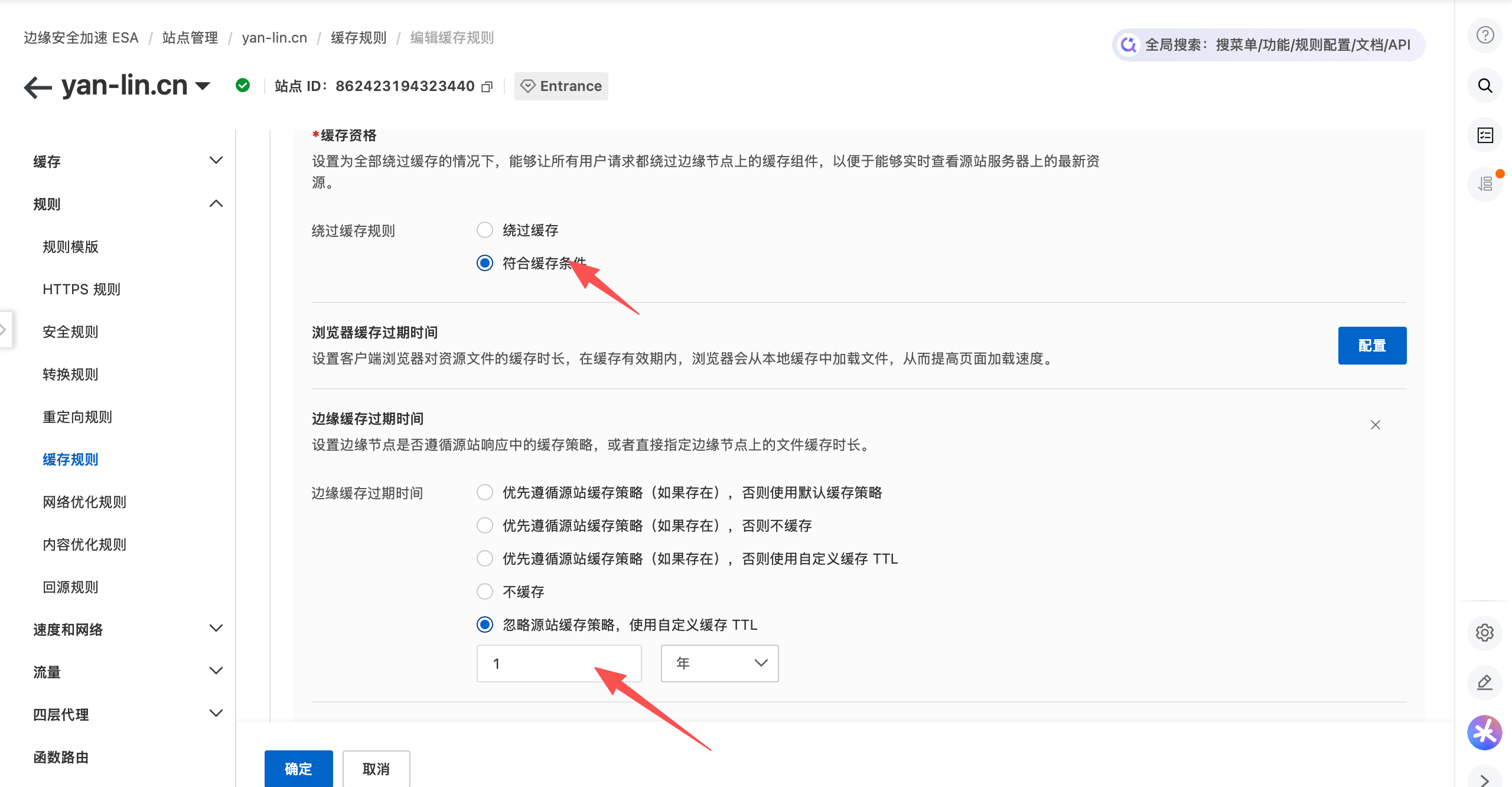Viewport: 1512px width, 787px height.
Task: Open the yan-lin.cn site switcher dropdown
Action: (x=203, y=86)
